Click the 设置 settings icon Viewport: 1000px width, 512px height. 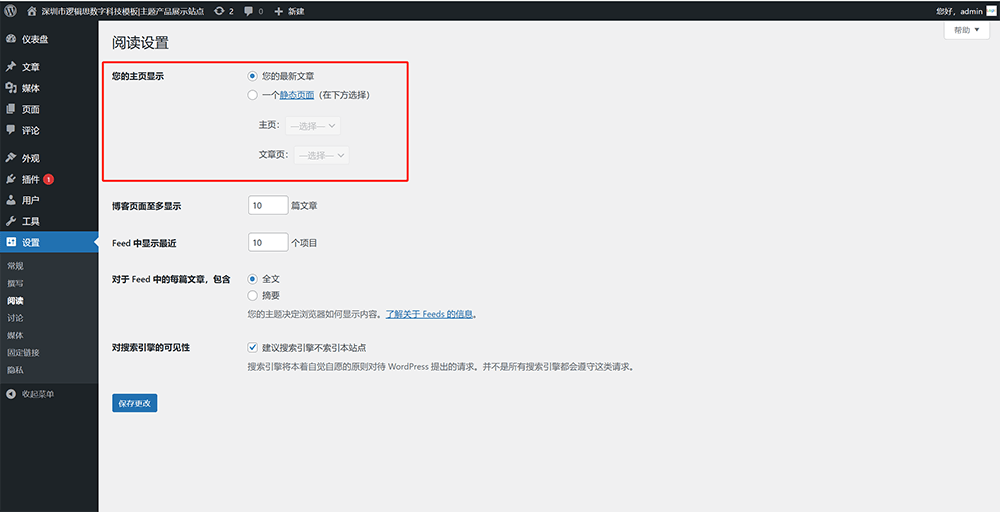(x=11, y=242)
